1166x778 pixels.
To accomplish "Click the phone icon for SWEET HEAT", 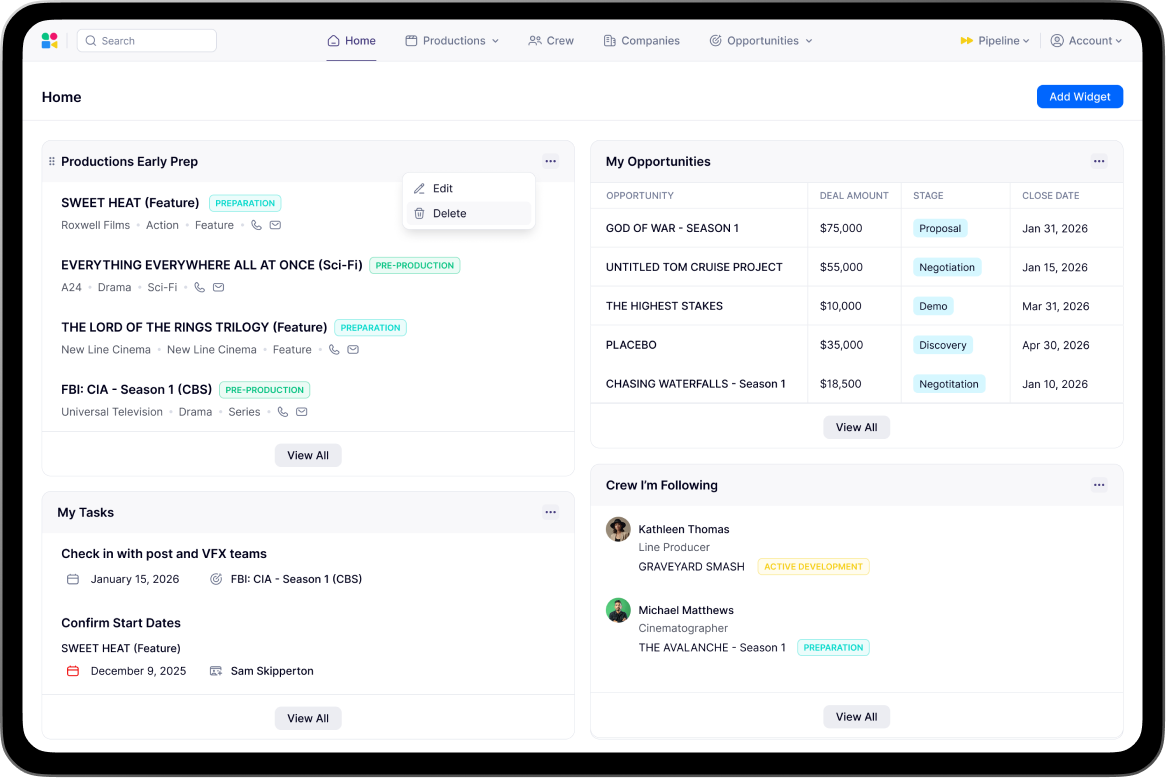I will [x=257, y=226].
